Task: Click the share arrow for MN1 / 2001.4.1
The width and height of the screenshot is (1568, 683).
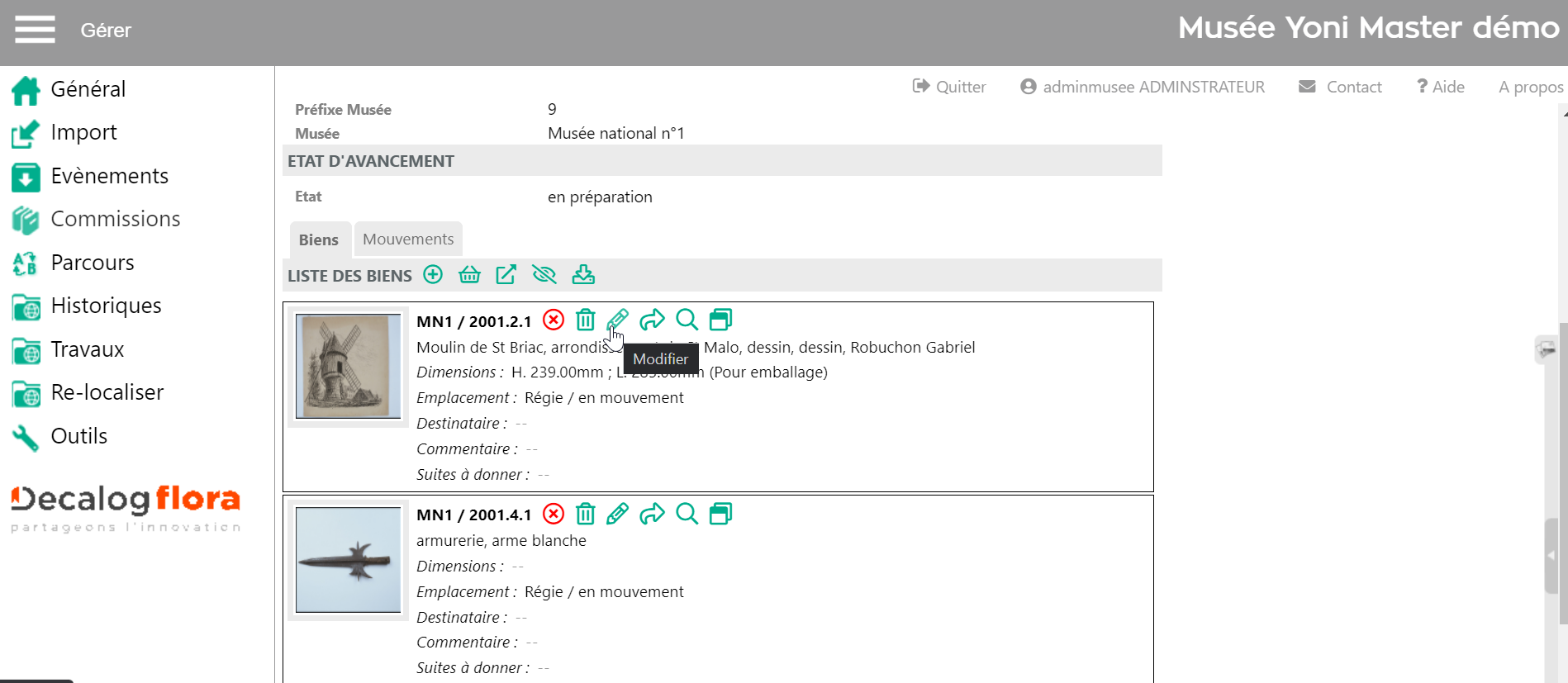Action: [652, 515]
